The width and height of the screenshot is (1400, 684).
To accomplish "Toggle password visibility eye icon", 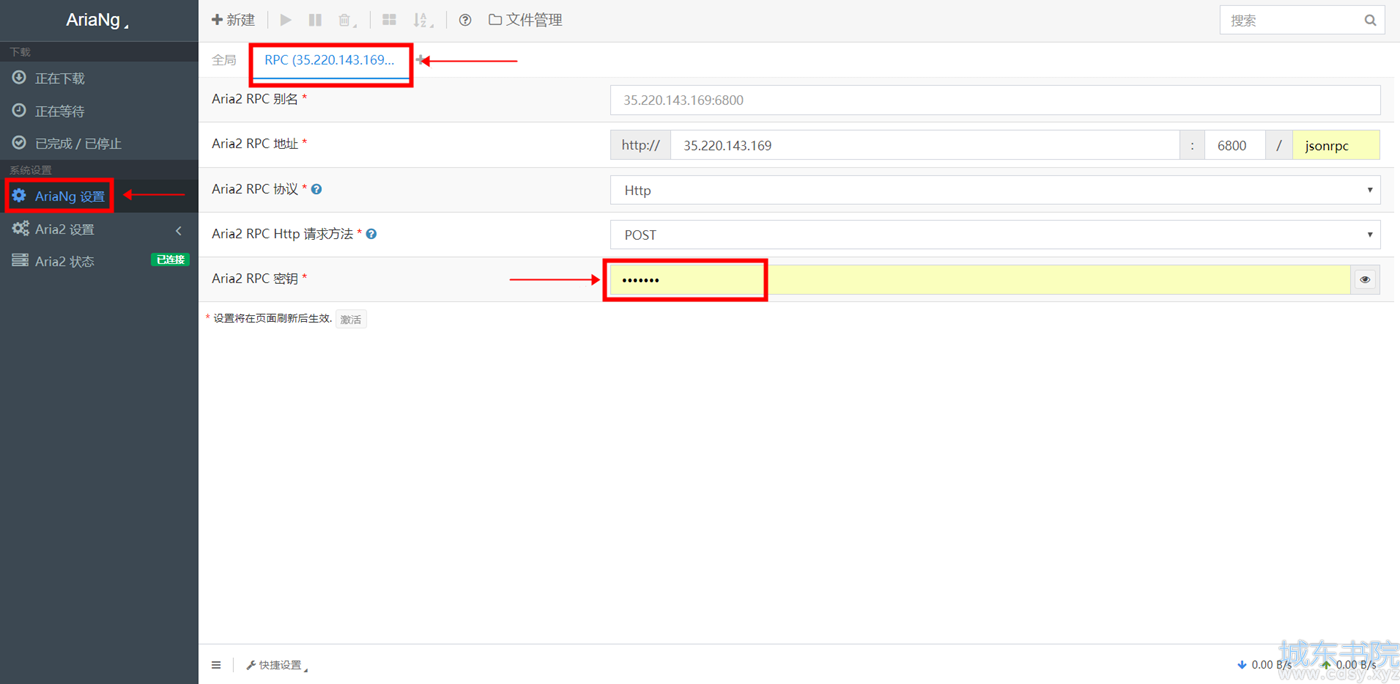I will (x=1365, y=280).
